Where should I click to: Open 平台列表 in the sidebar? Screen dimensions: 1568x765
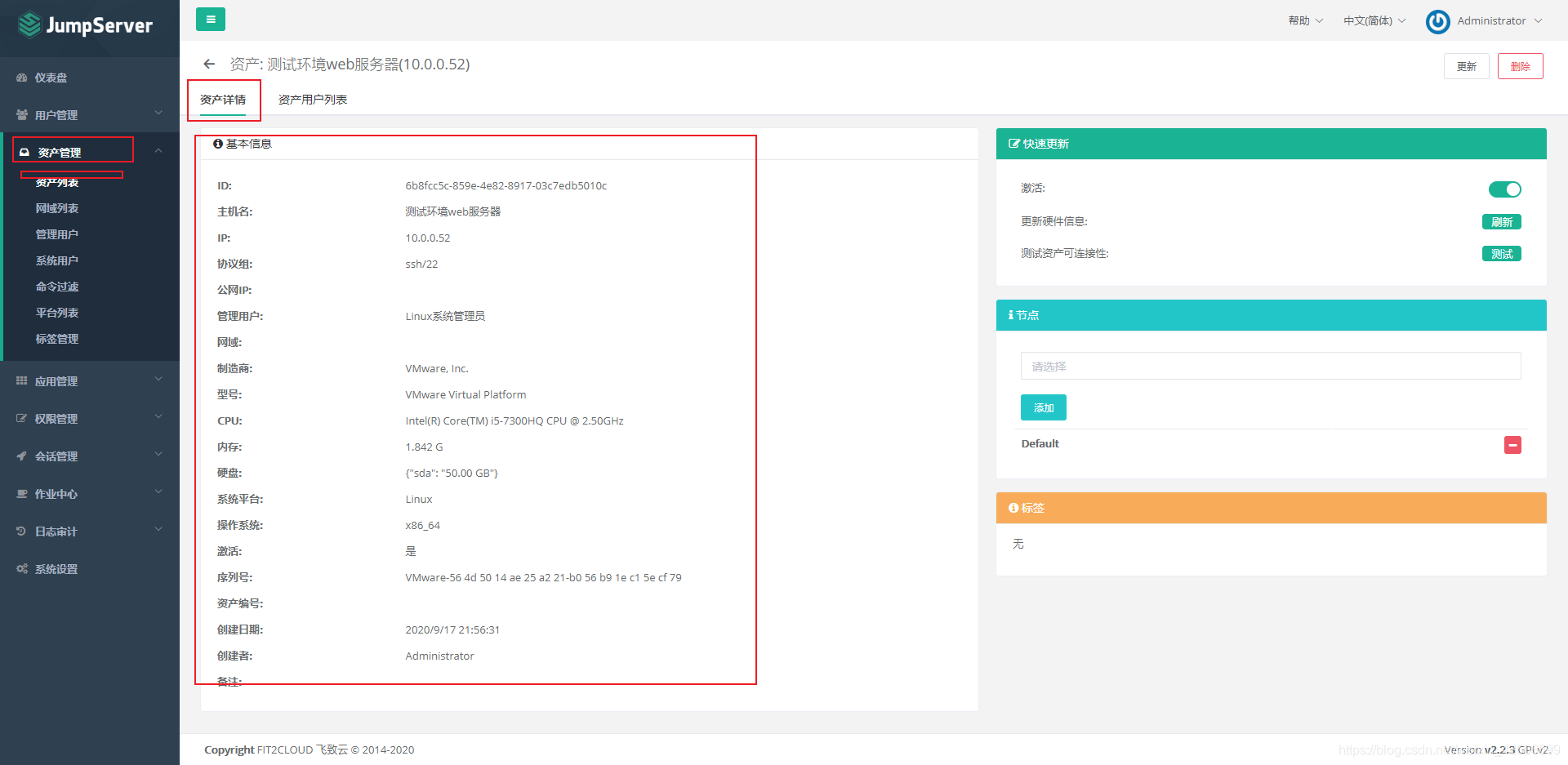pos(57,313)
